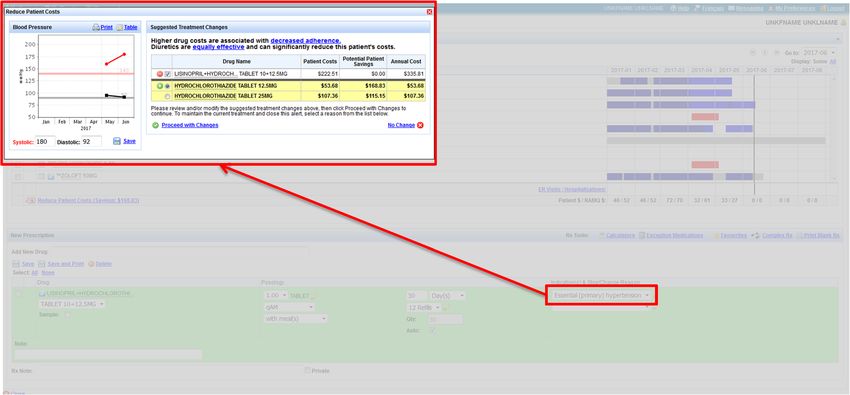
Task: Click red remove icon beside Lisinopril row
Action: click(160, 74)
